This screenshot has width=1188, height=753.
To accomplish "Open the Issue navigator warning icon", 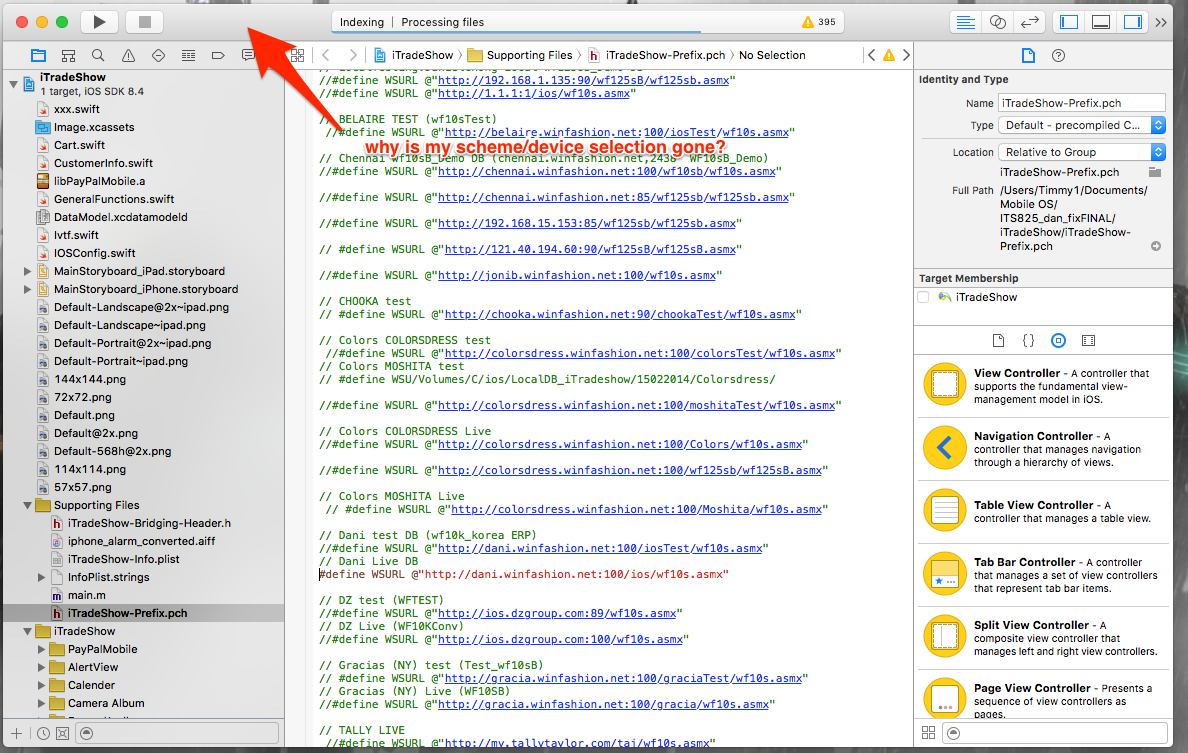I will 128,55.
